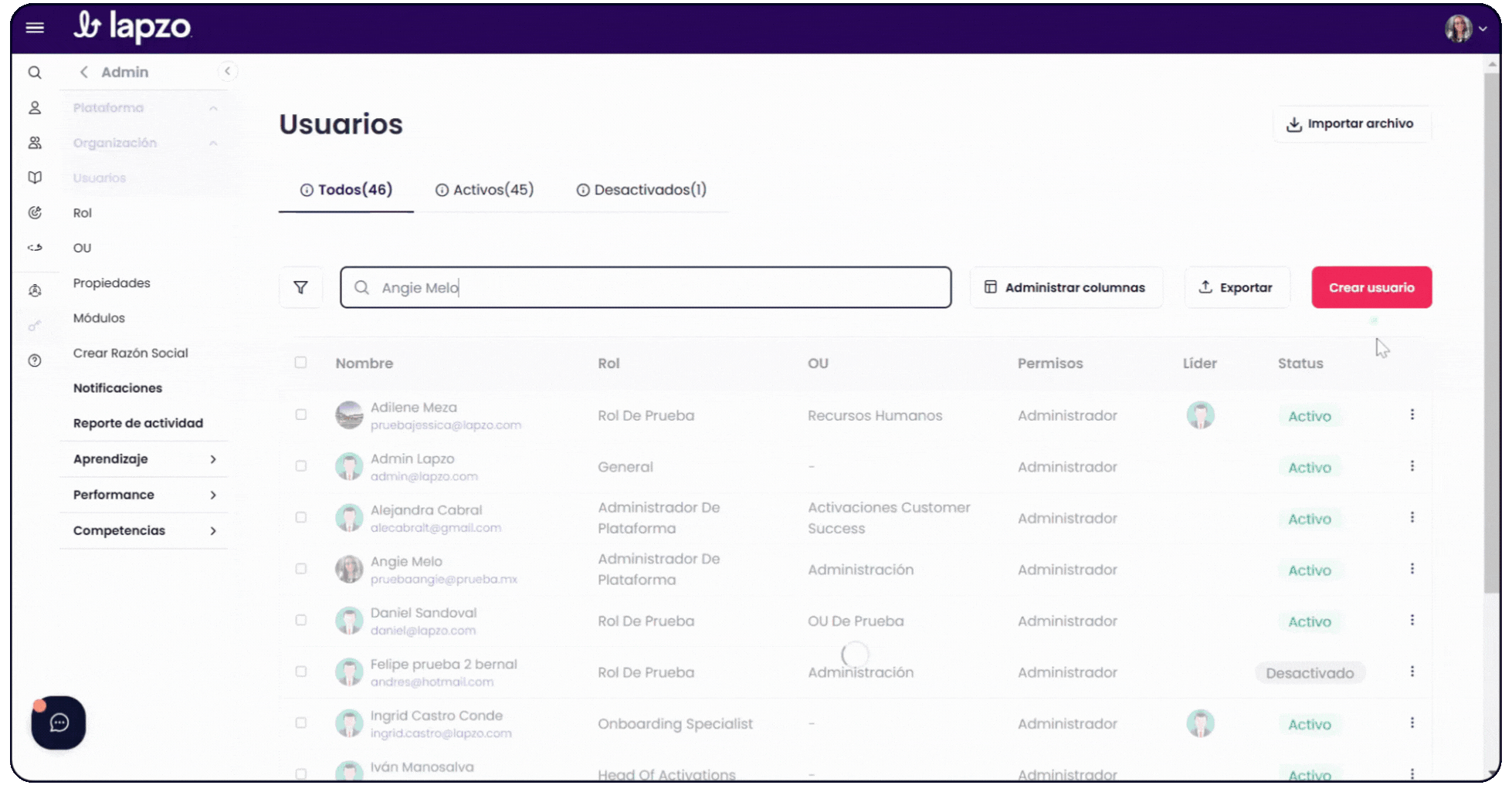Screen dimensions: 1512x785
Task: Select the target/goals icon in sidebar
Action: 35,212
